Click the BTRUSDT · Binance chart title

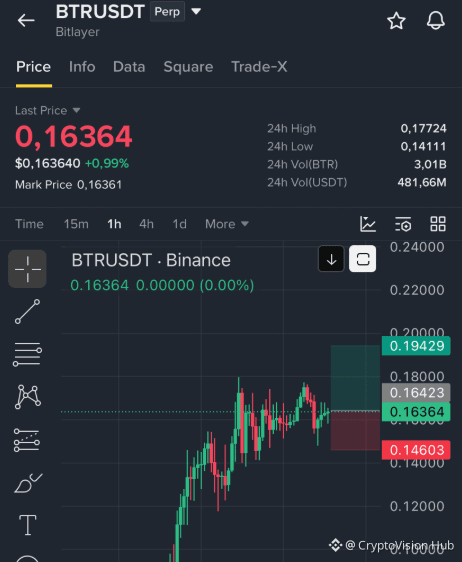151,260
